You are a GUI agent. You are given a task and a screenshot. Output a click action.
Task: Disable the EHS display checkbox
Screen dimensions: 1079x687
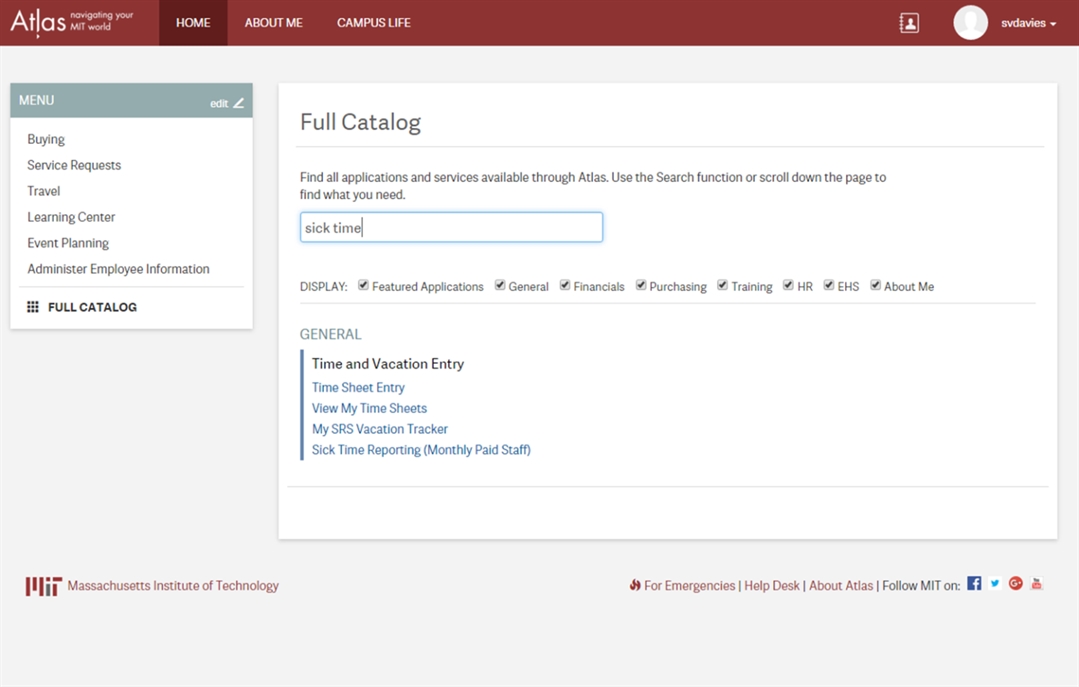click(x=829, y=285)
